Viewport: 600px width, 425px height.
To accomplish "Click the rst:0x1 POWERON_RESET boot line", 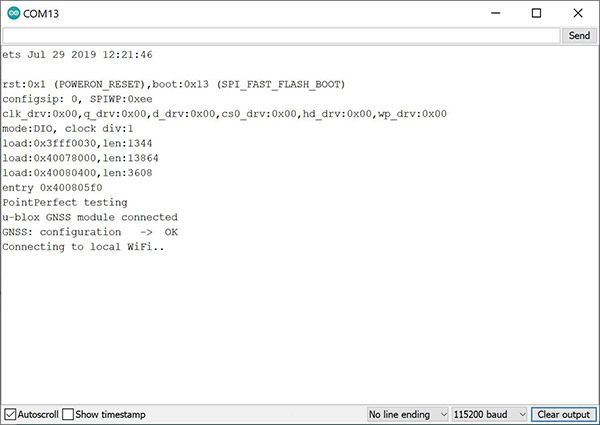I will coord(174,84).
